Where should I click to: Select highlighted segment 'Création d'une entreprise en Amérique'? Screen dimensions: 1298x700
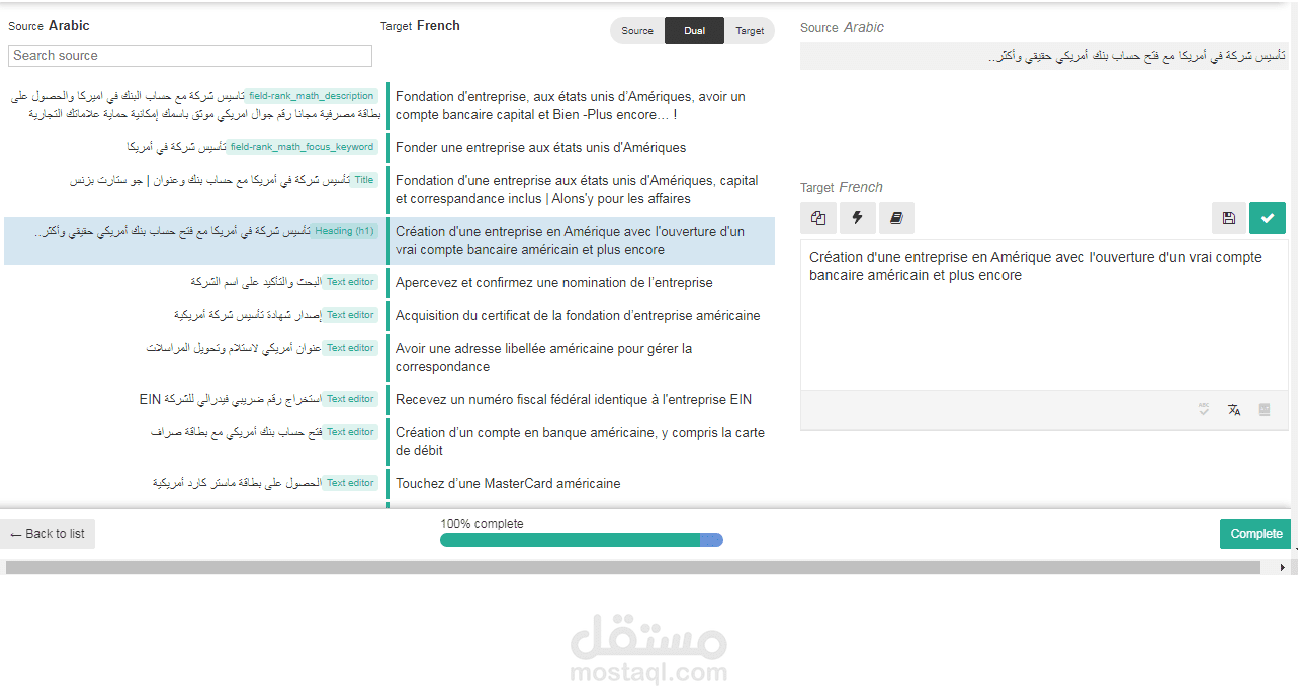[x=570, y=240]
